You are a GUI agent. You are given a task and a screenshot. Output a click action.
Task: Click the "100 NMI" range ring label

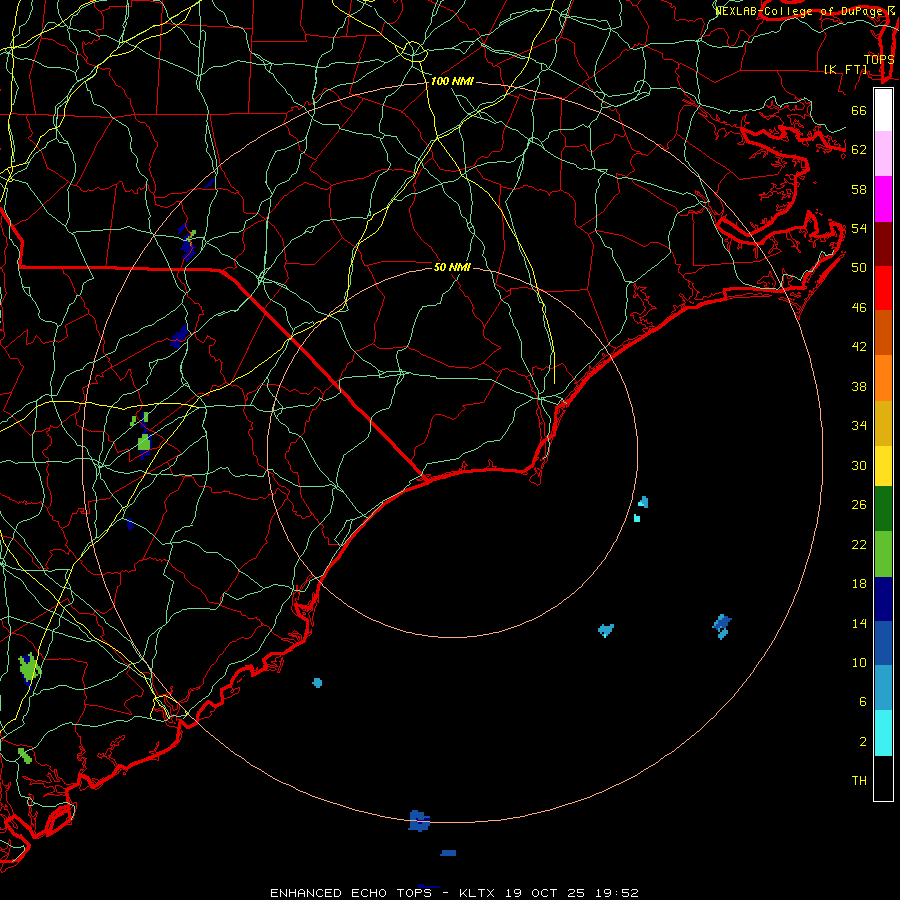coord(452,82)
